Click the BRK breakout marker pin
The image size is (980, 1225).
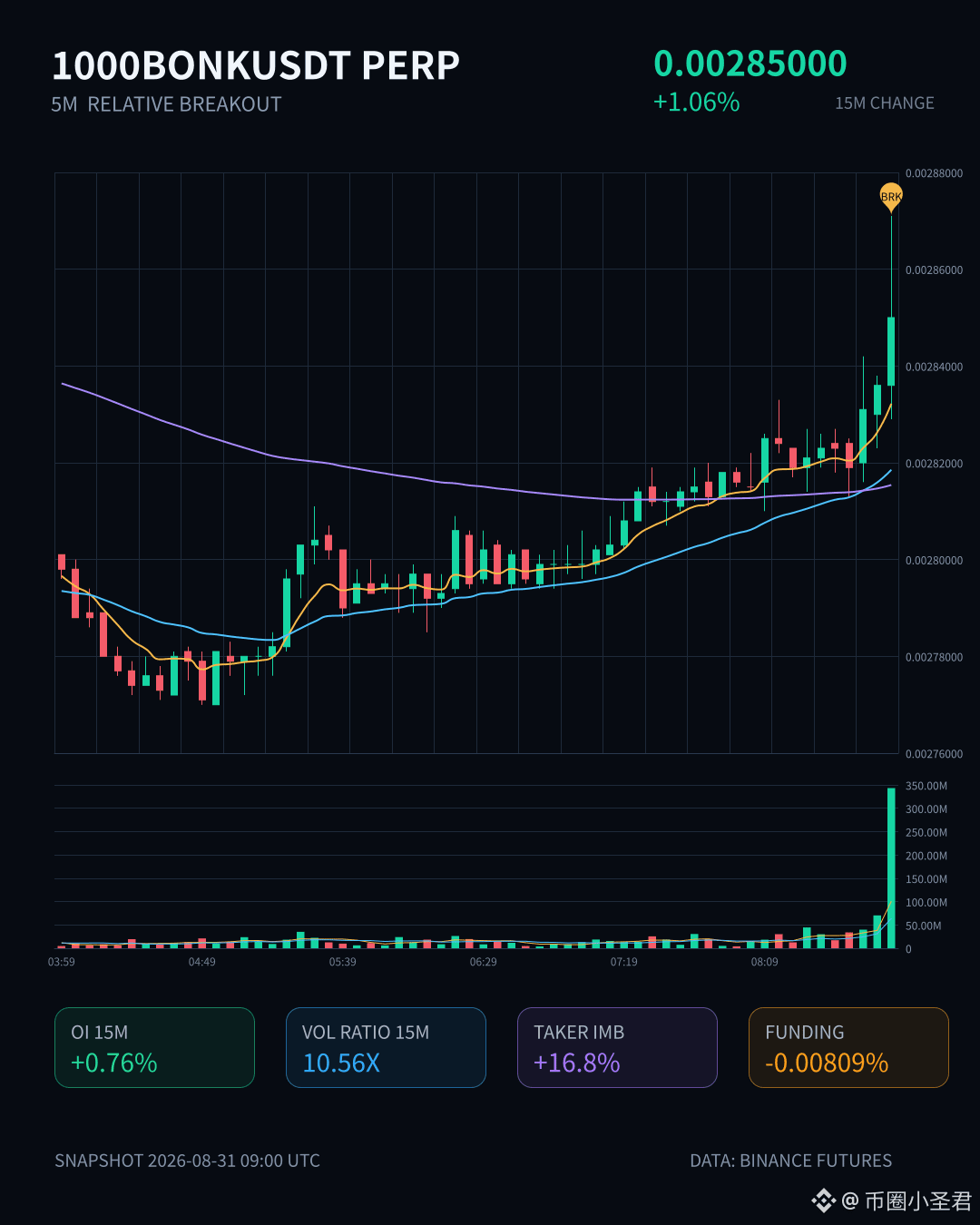coord(891,197)
